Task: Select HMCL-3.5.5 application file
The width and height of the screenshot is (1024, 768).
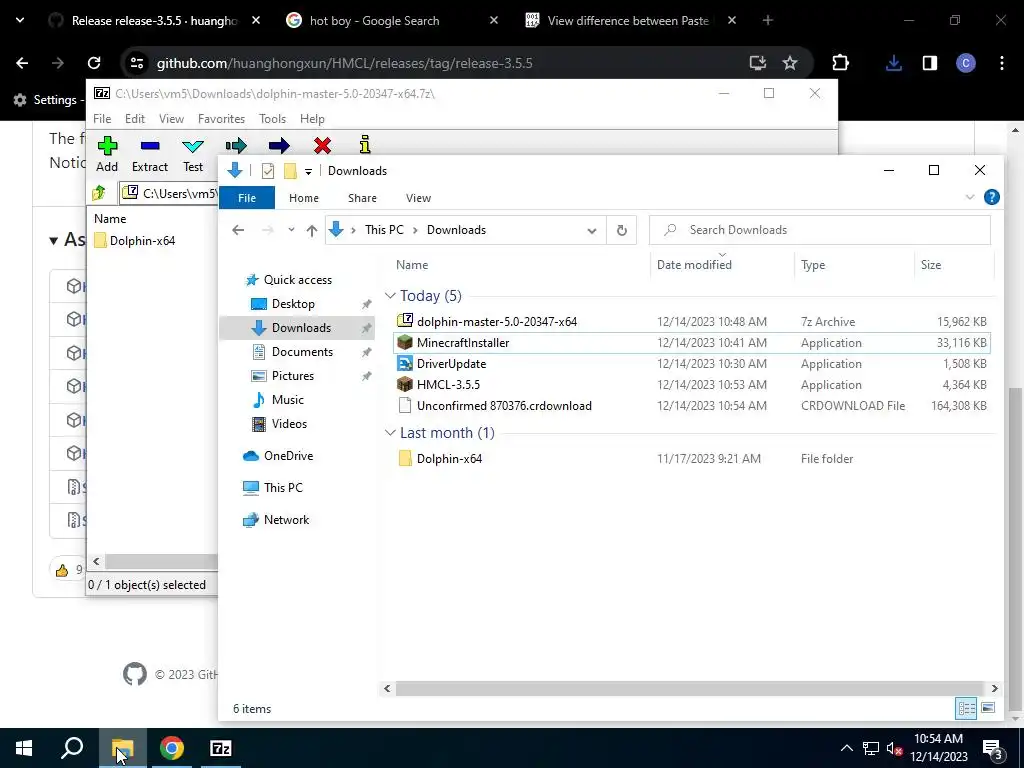Action: [x=692, y=385]
